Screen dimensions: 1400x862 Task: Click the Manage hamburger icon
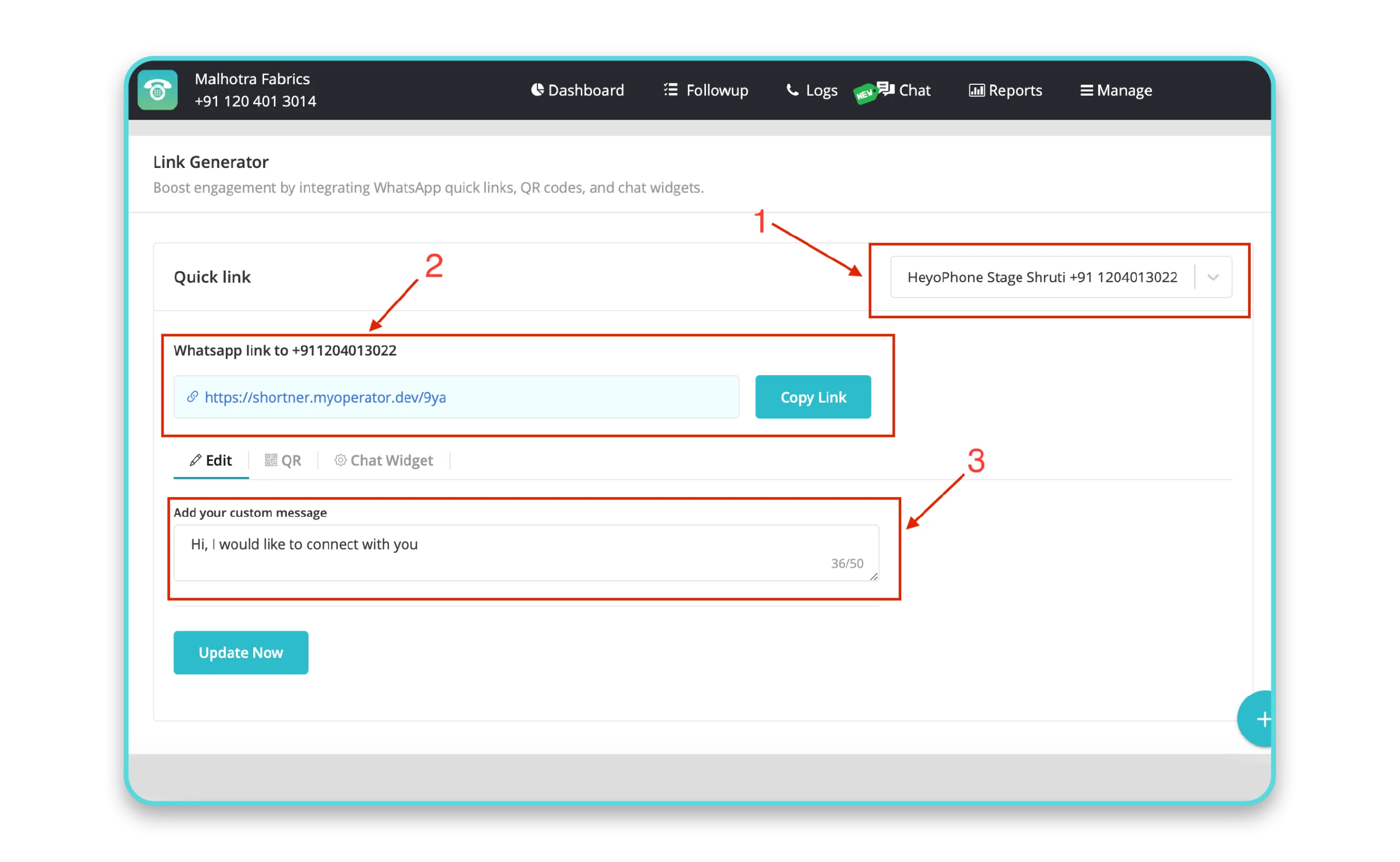(1086, 90)
